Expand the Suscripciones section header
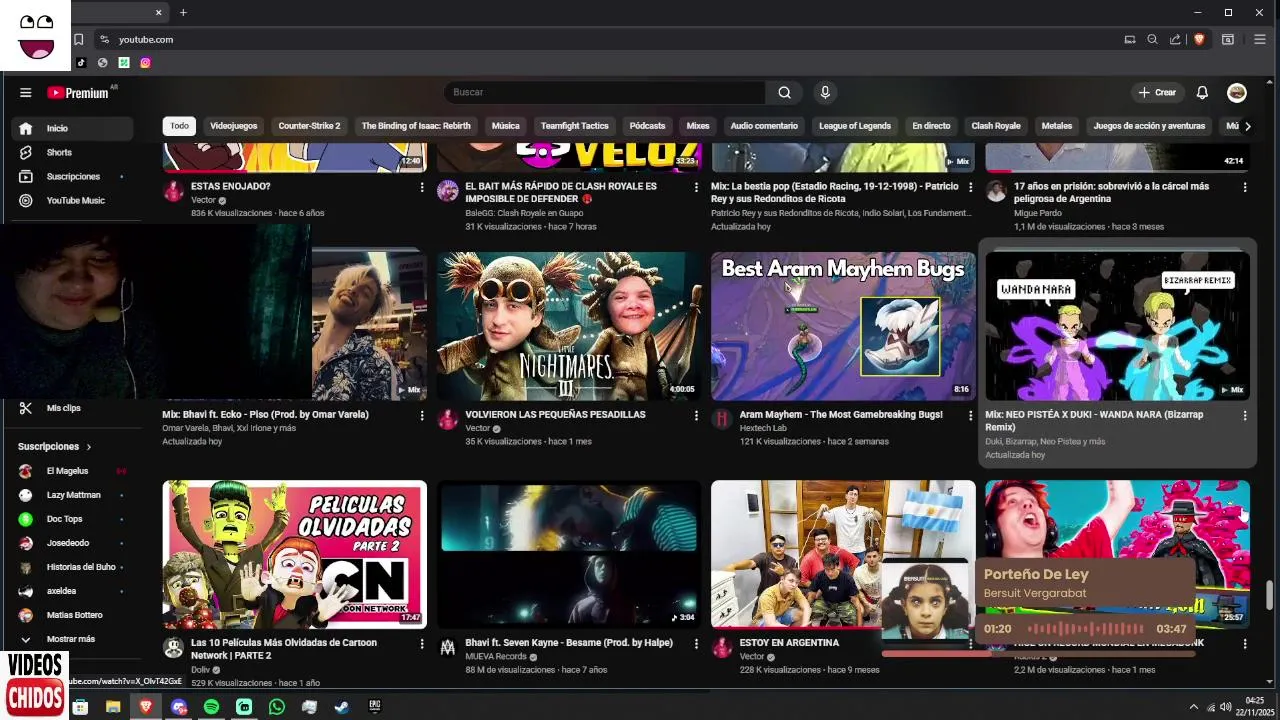 (55, 446)
